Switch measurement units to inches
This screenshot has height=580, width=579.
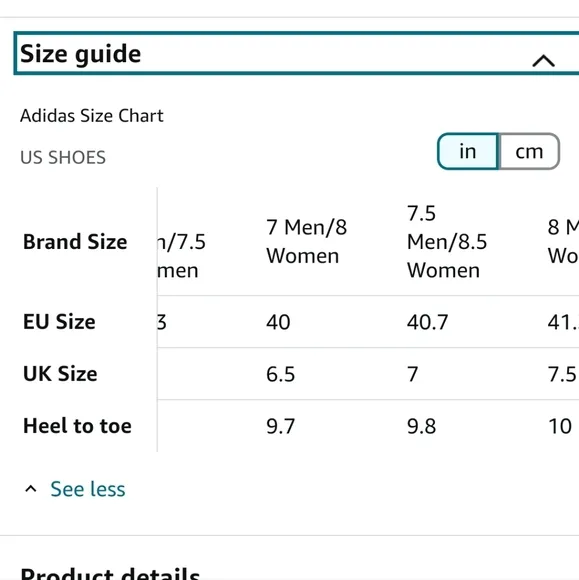(468, 151)
